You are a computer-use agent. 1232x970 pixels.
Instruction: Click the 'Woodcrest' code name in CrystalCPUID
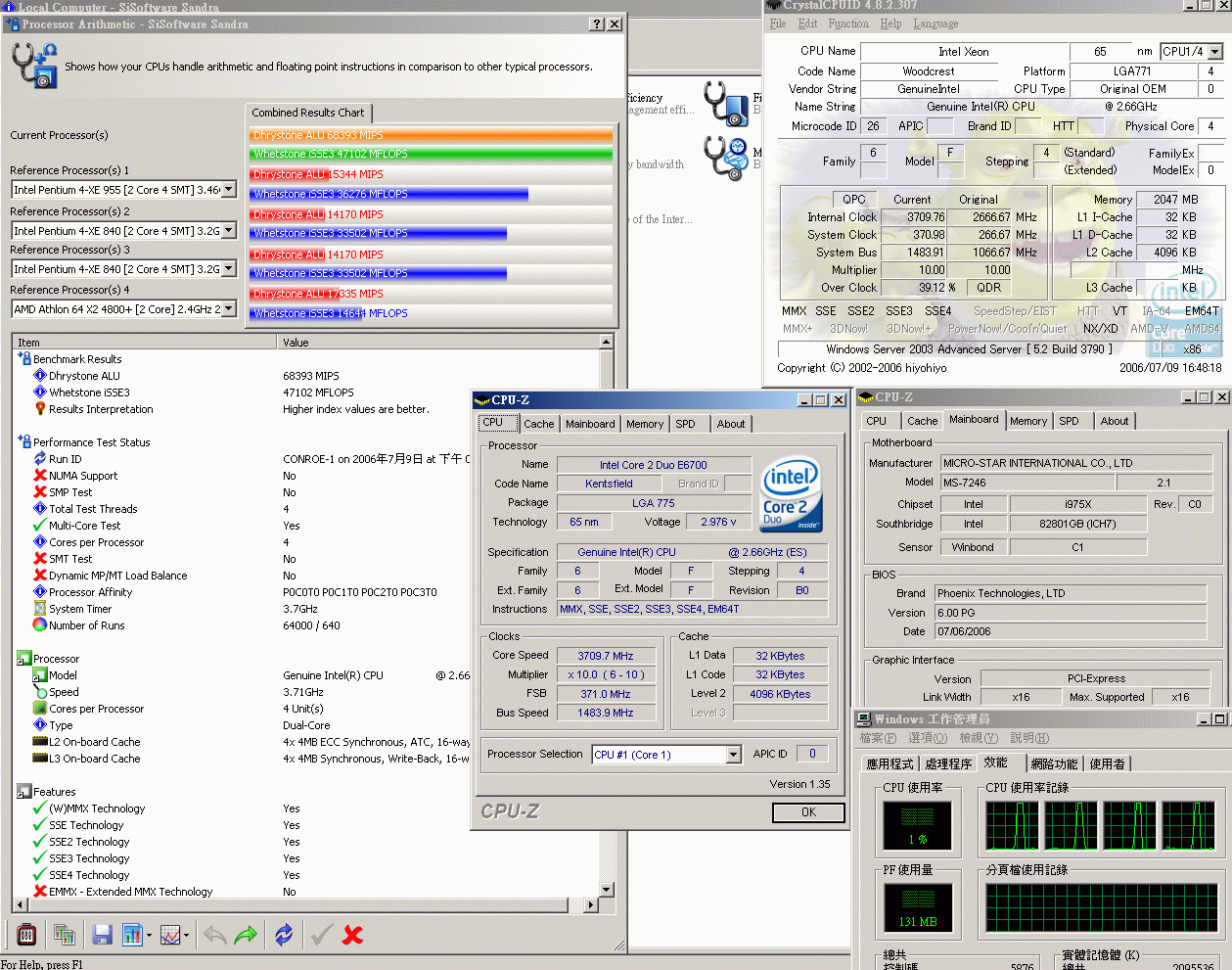[929, 71]
